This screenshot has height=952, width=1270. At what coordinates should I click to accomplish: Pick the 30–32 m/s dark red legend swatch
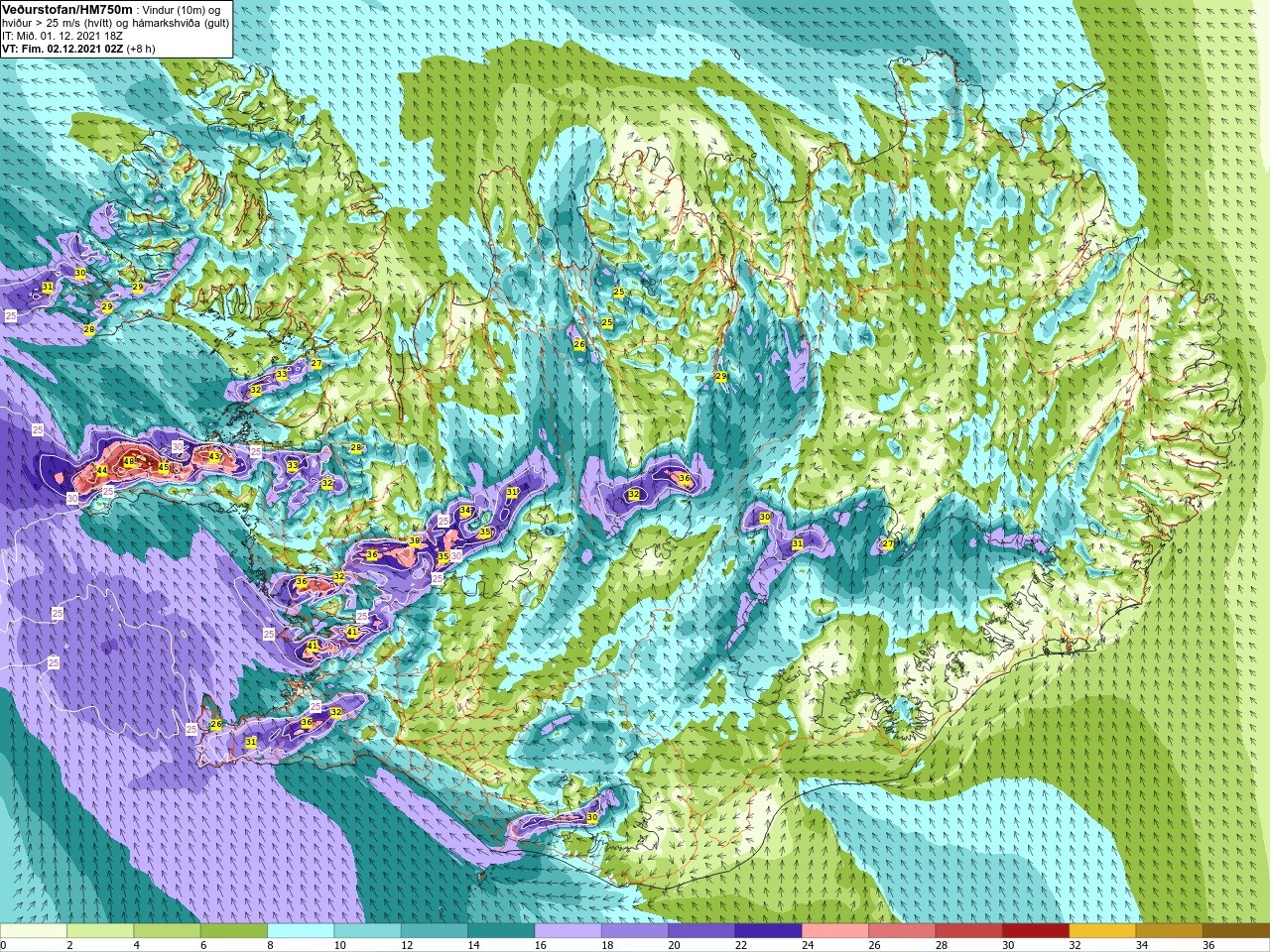click(1036, 931)
